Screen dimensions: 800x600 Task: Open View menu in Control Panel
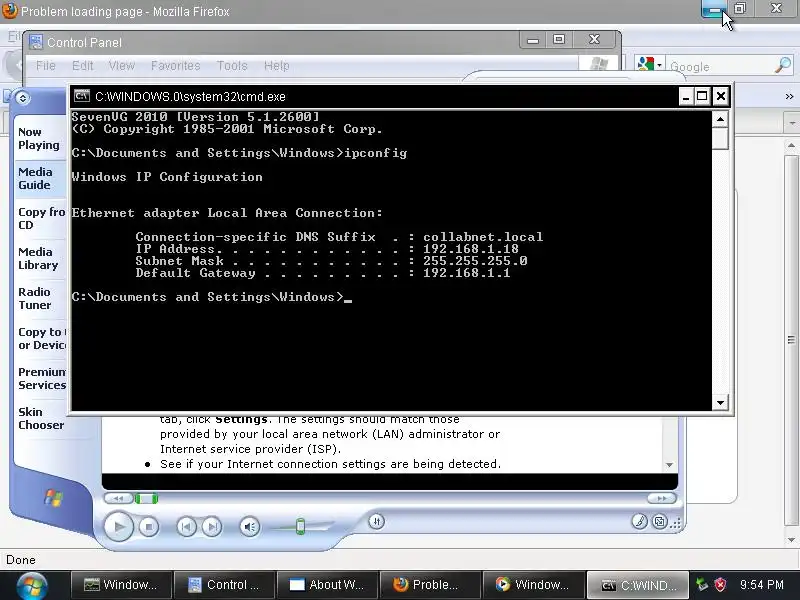tap(121, 66)
